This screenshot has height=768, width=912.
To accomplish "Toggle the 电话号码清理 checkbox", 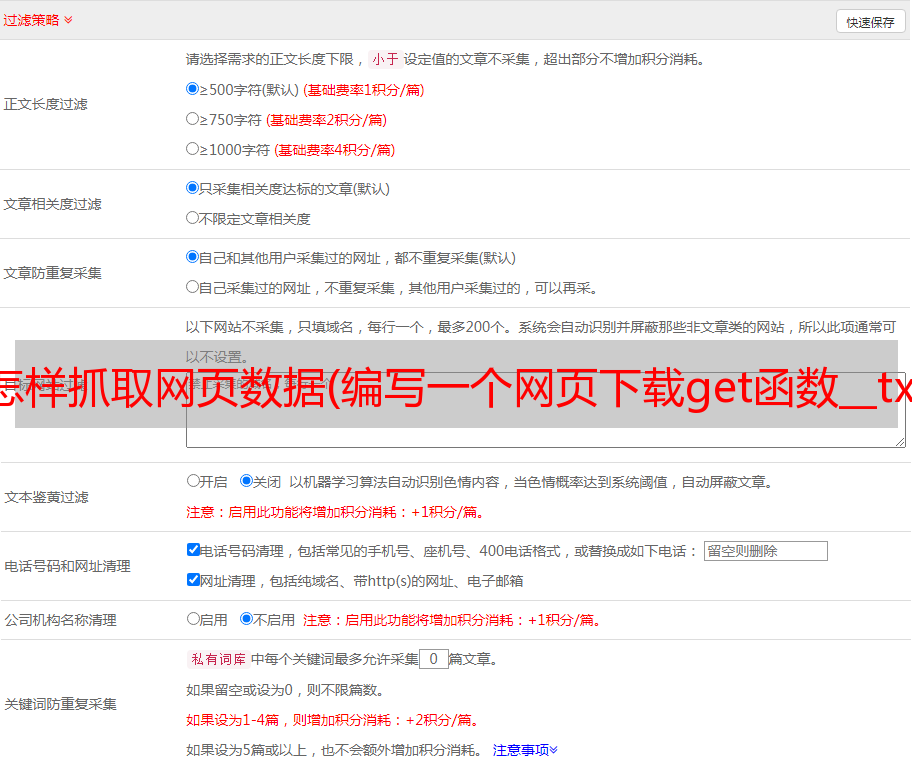I will (x=193, y=550).
